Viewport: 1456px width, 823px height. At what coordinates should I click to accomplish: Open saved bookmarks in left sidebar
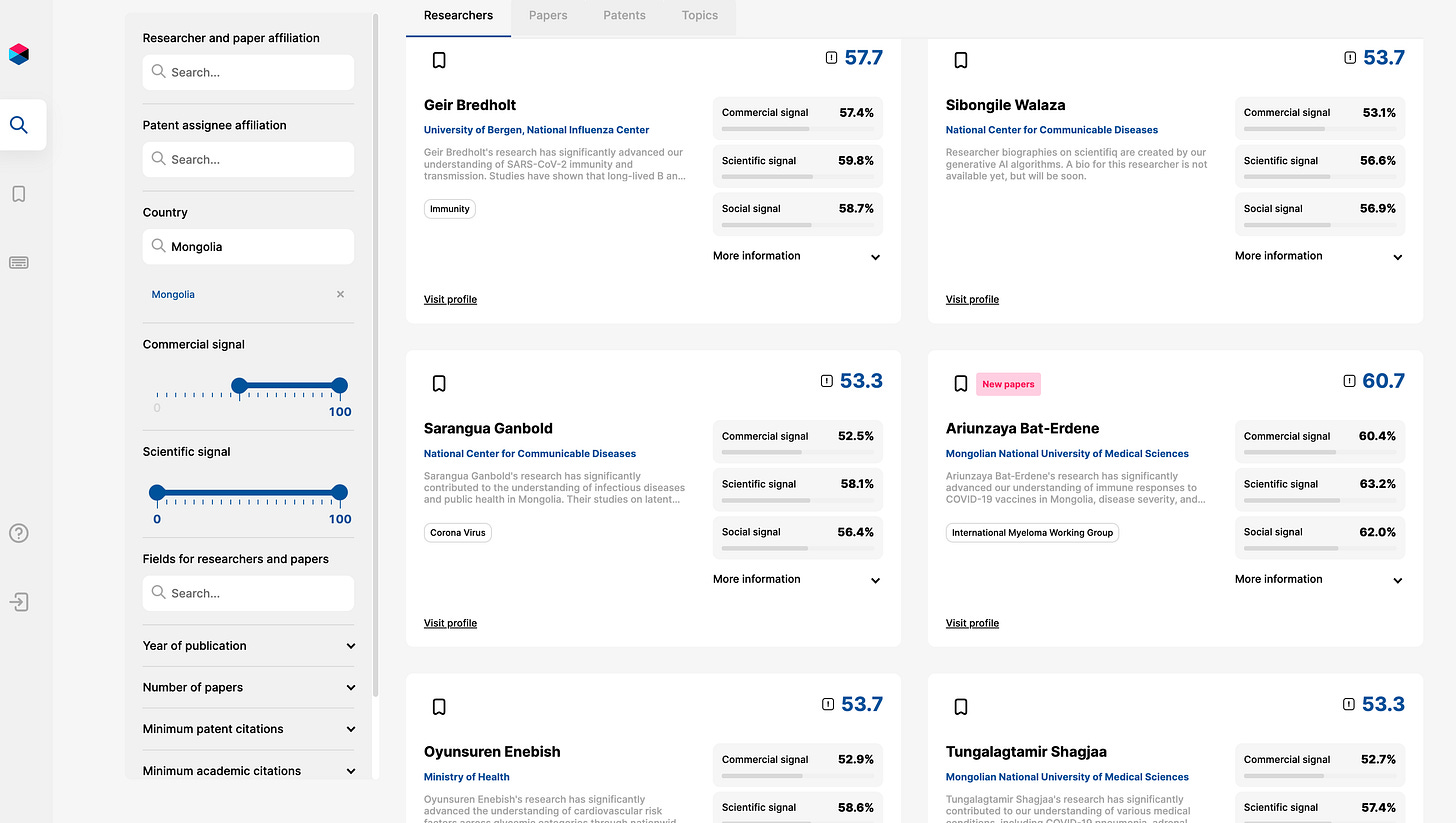point(18,194)
